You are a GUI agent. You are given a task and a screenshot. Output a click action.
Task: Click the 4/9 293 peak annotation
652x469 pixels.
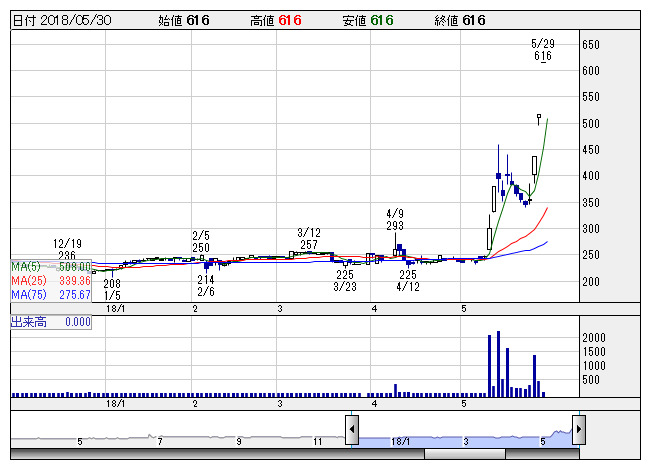pos(395,220)
